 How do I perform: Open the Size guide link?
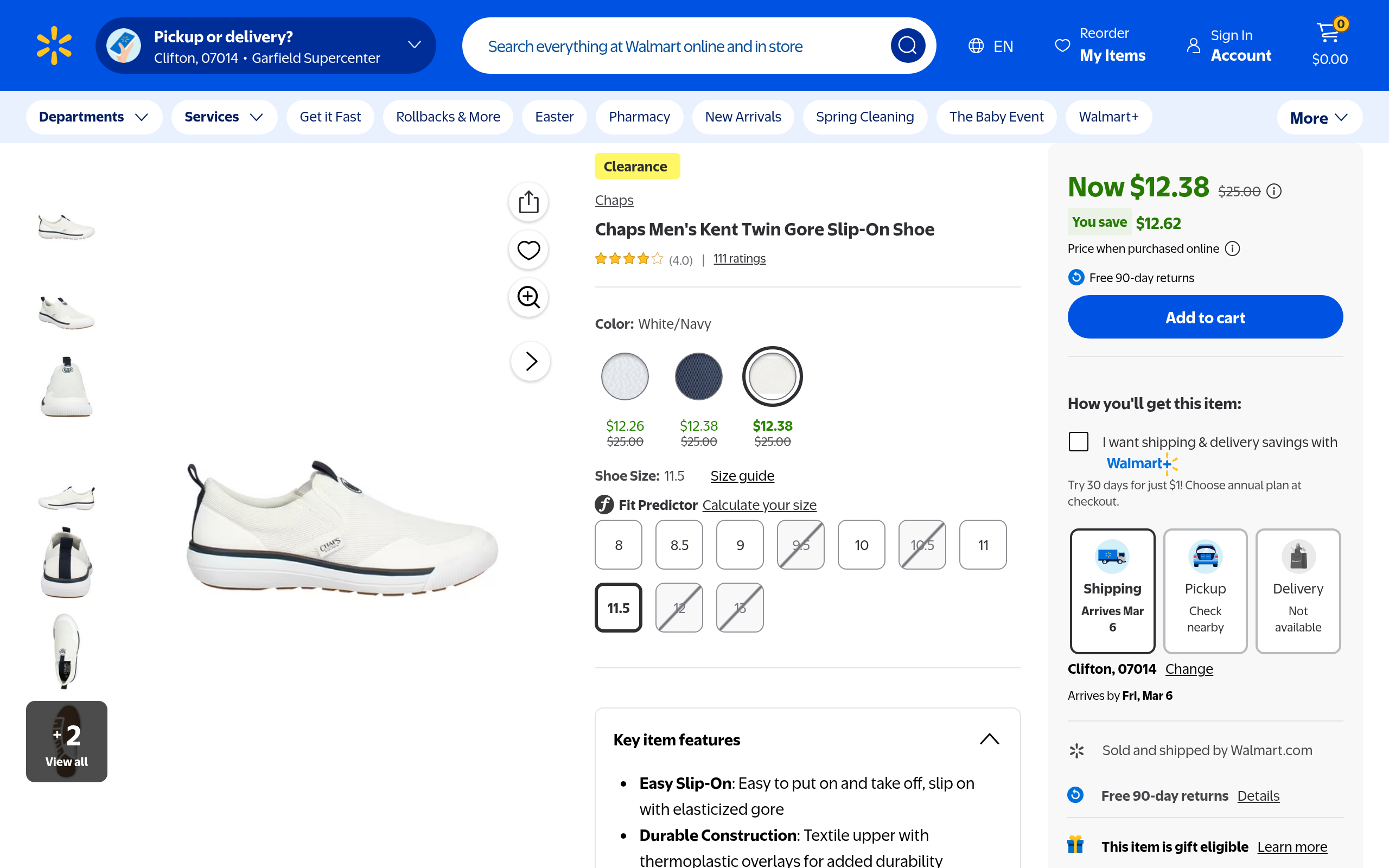coord(742,476)
